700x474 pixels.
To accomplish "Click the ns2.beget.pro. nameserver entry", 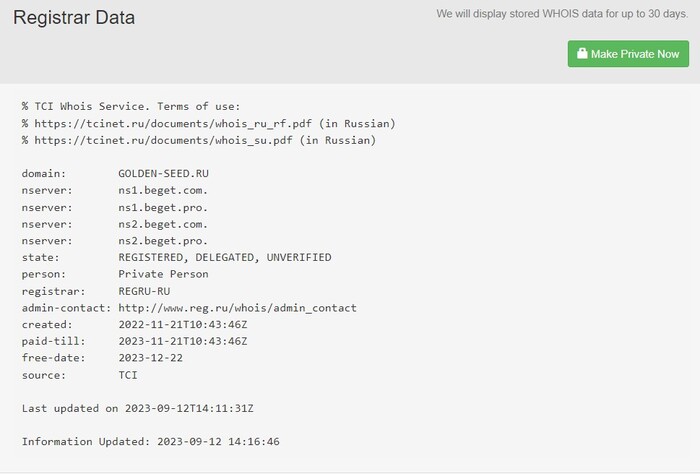I will tap(163, 241).
